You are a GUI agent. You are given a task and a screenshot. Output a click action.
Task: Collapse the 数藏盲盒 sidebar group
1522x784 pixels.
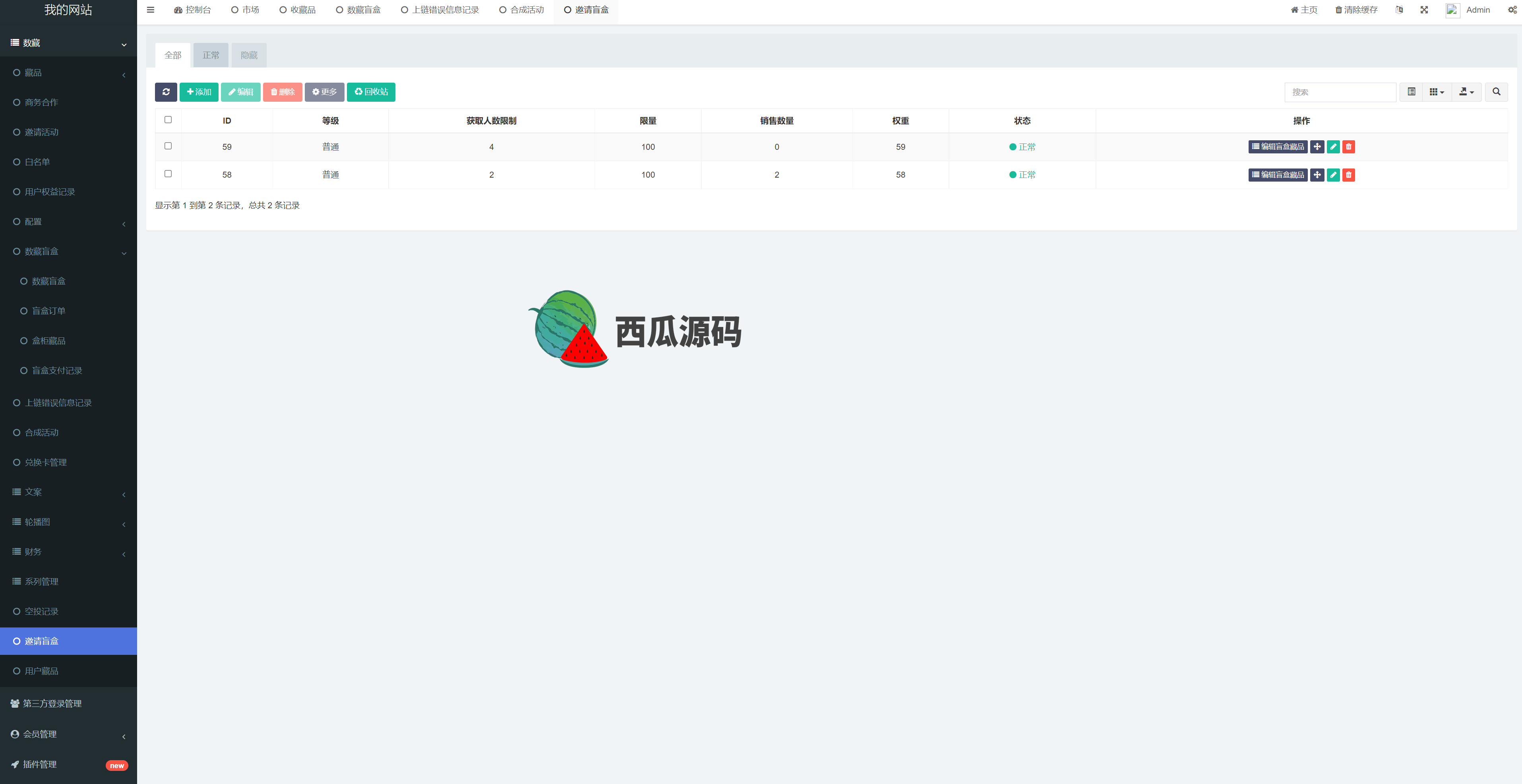68,252
